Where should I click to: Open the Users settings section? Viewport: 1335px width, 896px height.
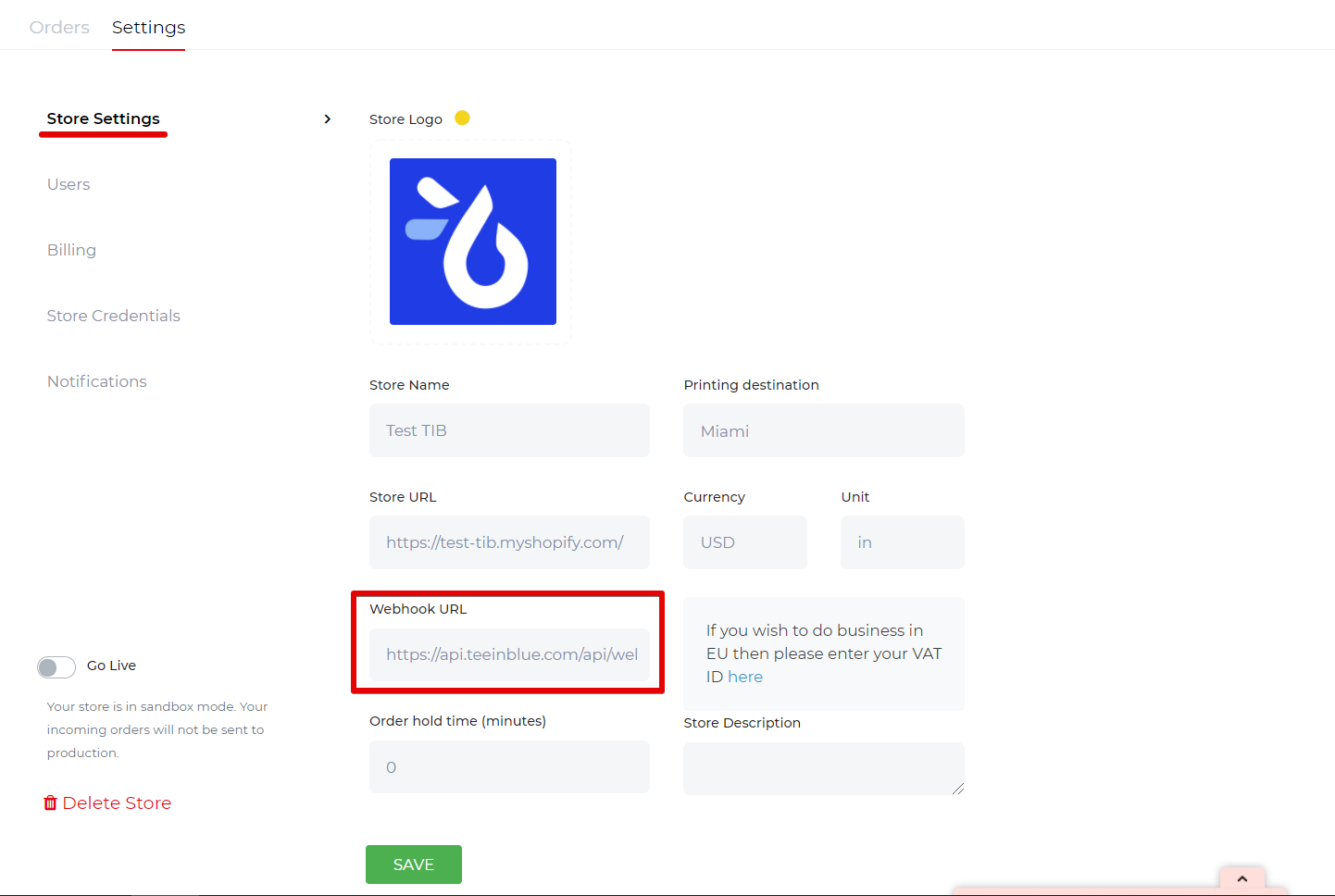[x=69, y=184]
